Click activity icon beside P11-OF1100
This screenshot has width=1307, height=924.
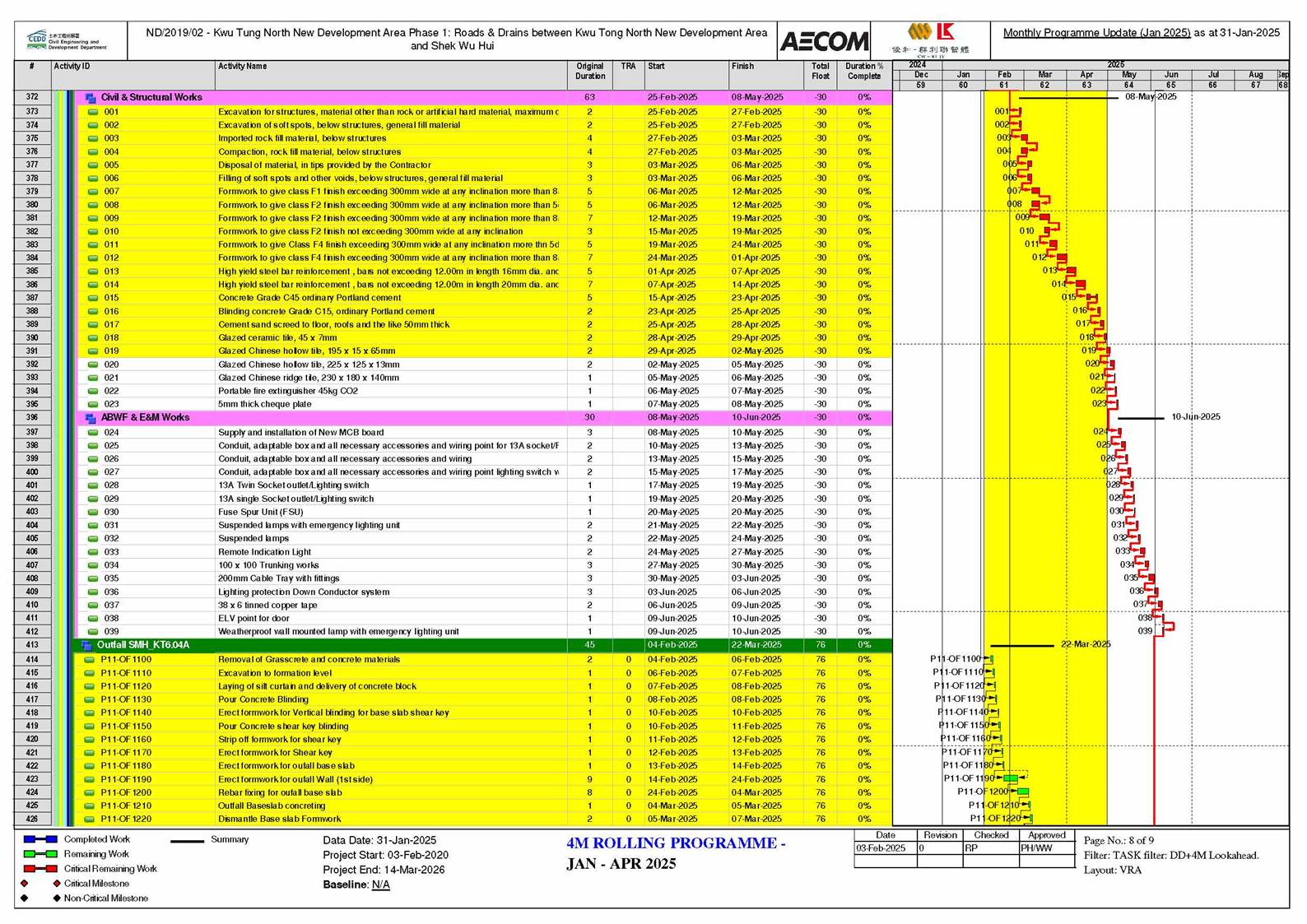click(91, 660)
